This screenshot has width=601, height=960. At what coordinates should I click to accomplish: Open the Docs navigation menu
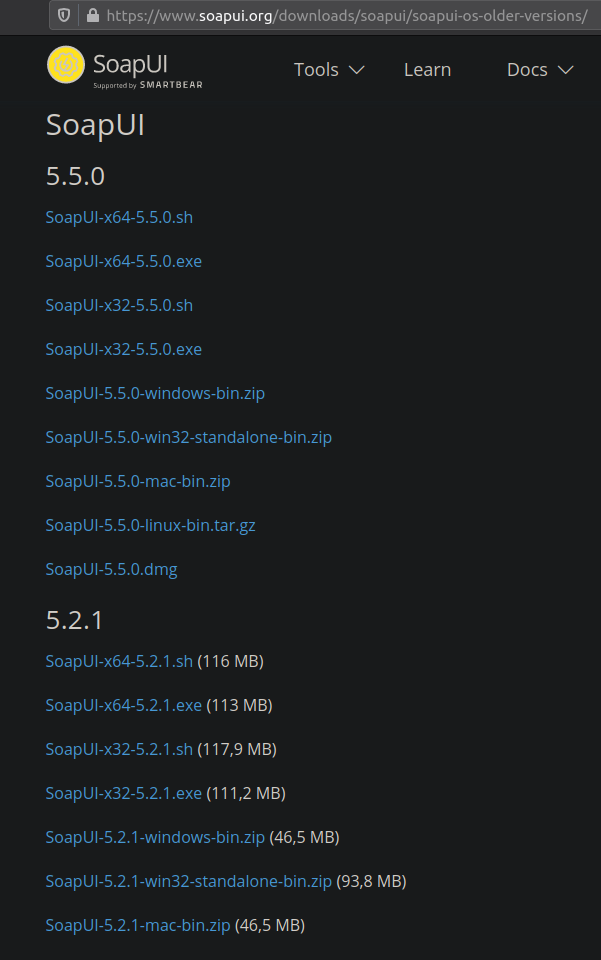click(x=527, y=70)
